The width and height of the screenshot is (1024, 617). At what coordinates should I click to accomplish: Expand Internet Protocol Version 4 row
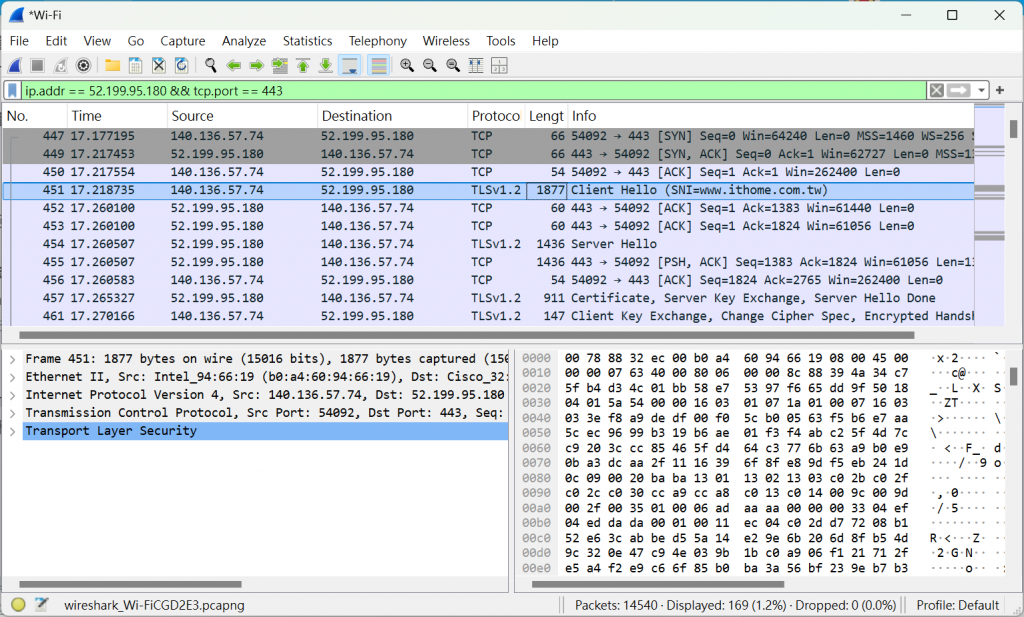(x=12, y=395)
